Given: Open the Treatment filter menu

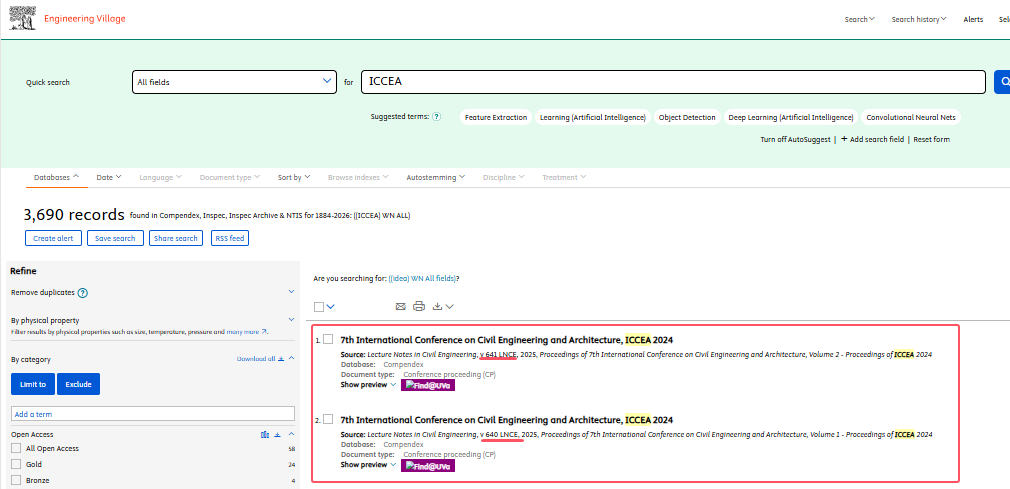Looking at the screenshot, I should (564, 177).
